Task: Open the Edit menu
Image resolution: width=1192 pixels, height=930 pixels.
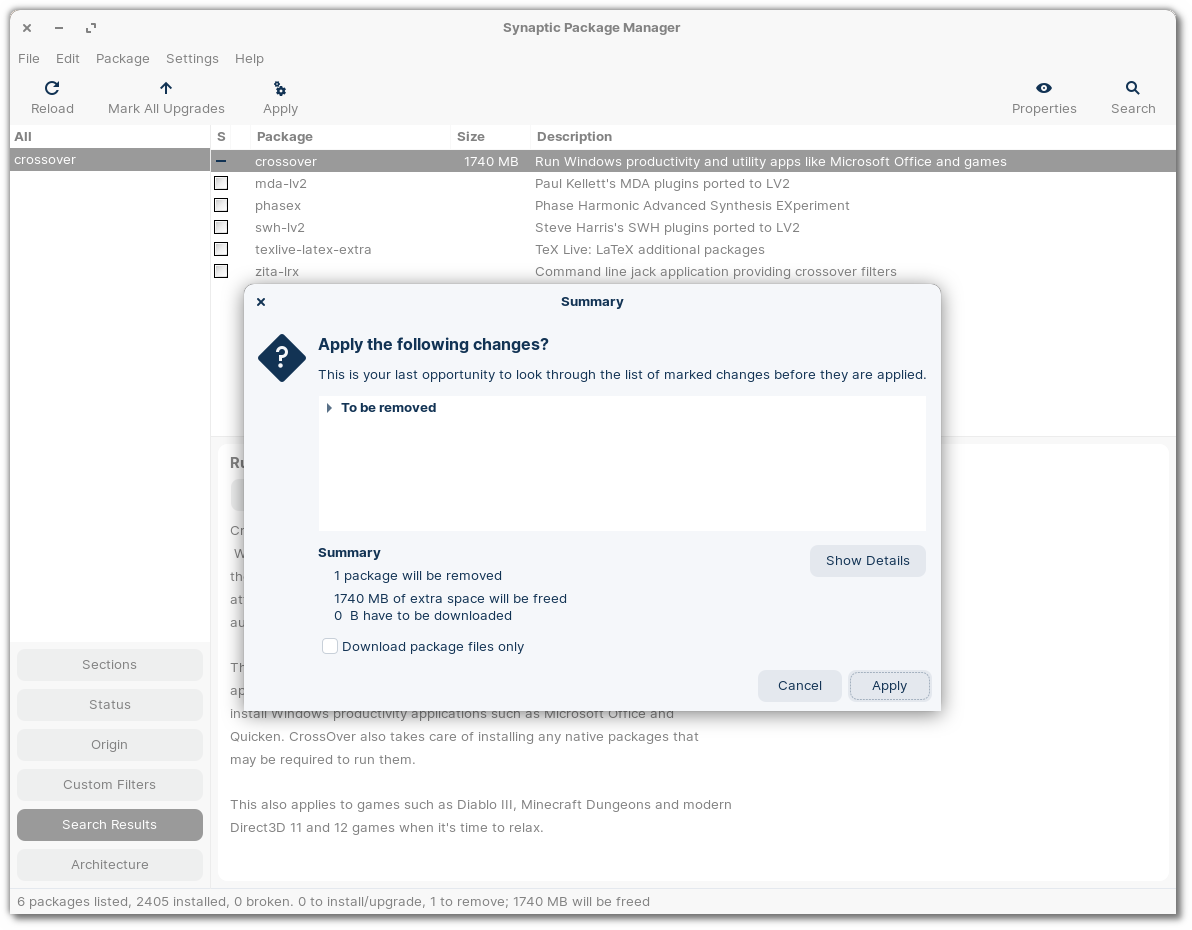Action: tap(68, 59)
